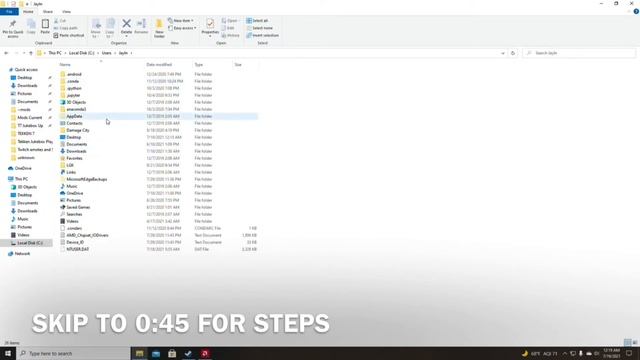640x360 pixels.
Task: Select the Saved Games folder
Action: pyautogui.click(x=78, y=207)
